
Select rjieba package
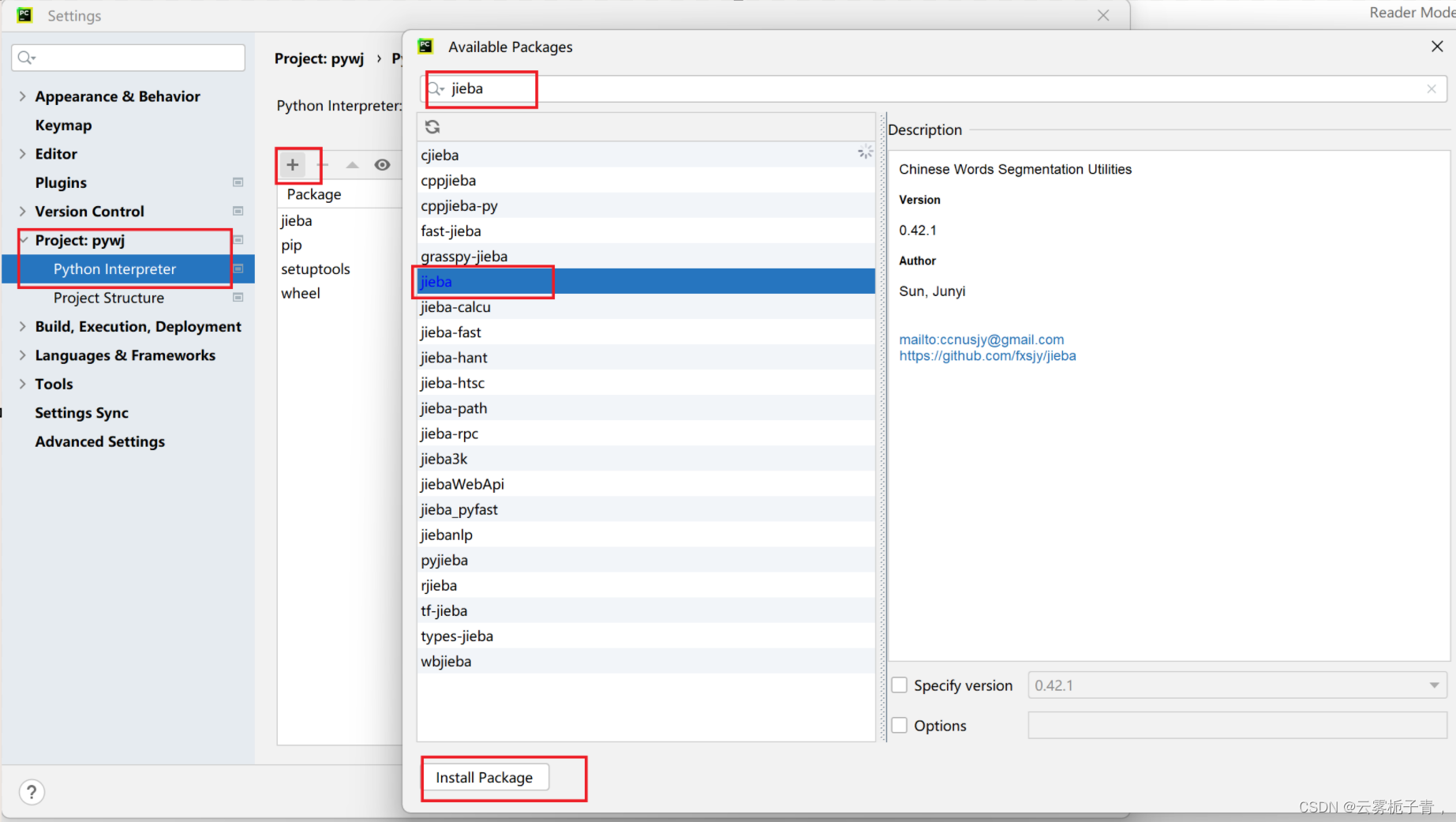646,585
